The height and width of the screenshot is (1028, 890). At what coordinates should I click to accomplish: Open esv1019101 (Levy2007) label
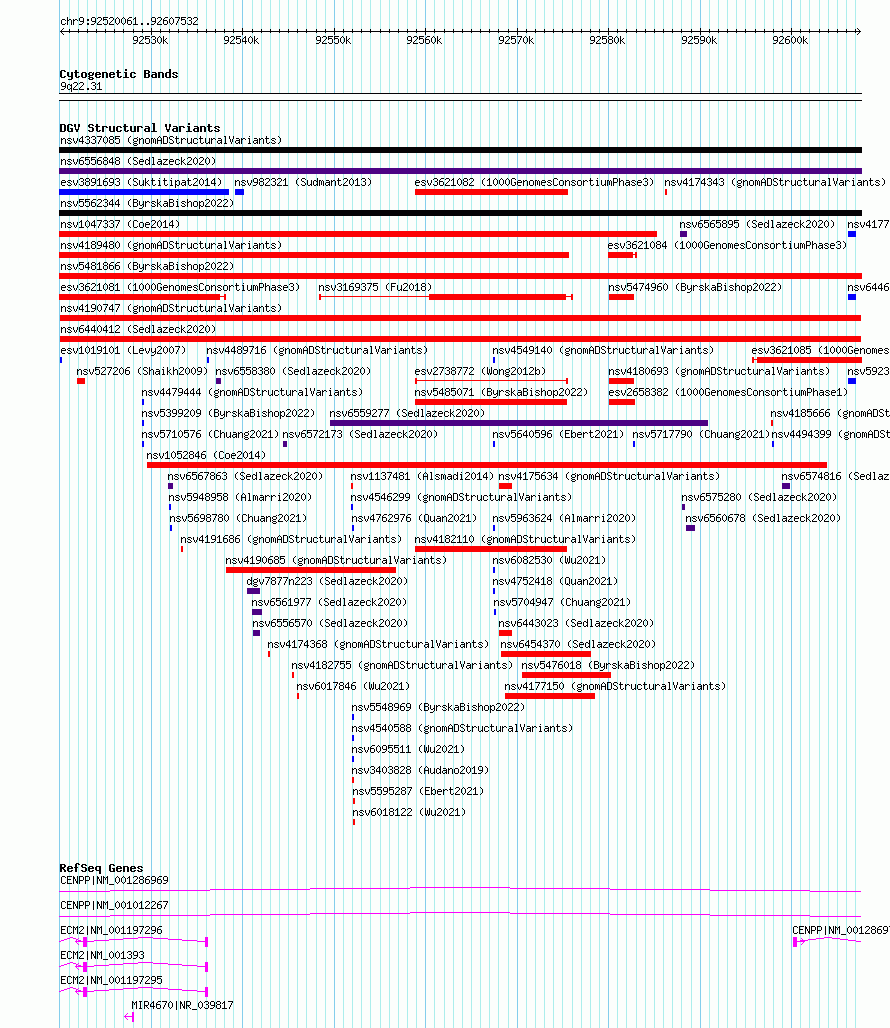pyautogui.click(x=123, y=350)
